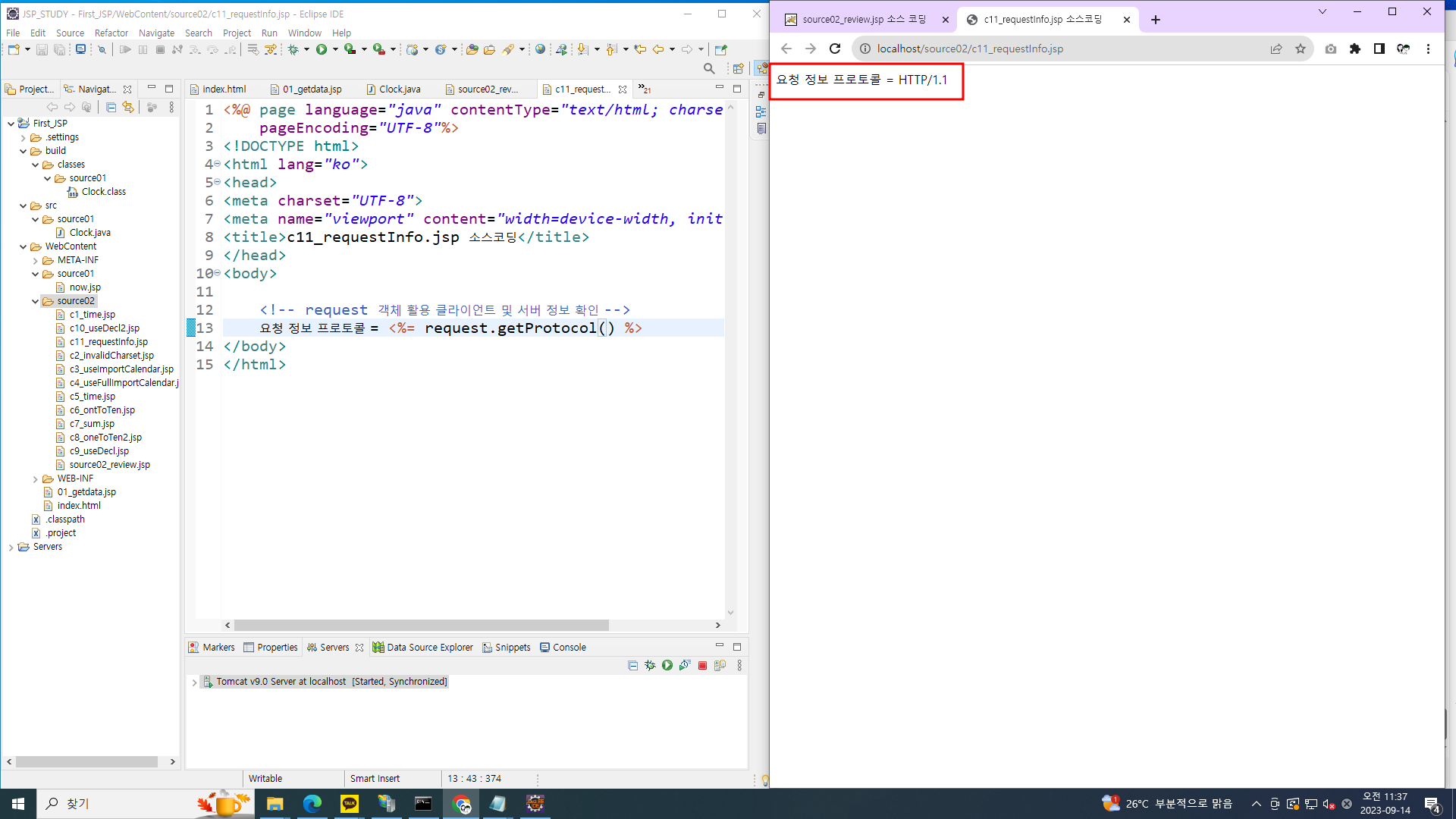This screenshot has height=819, width=1456.
Task: Click the Debug bug icon in toolbar
Action: tap(293, 49)
